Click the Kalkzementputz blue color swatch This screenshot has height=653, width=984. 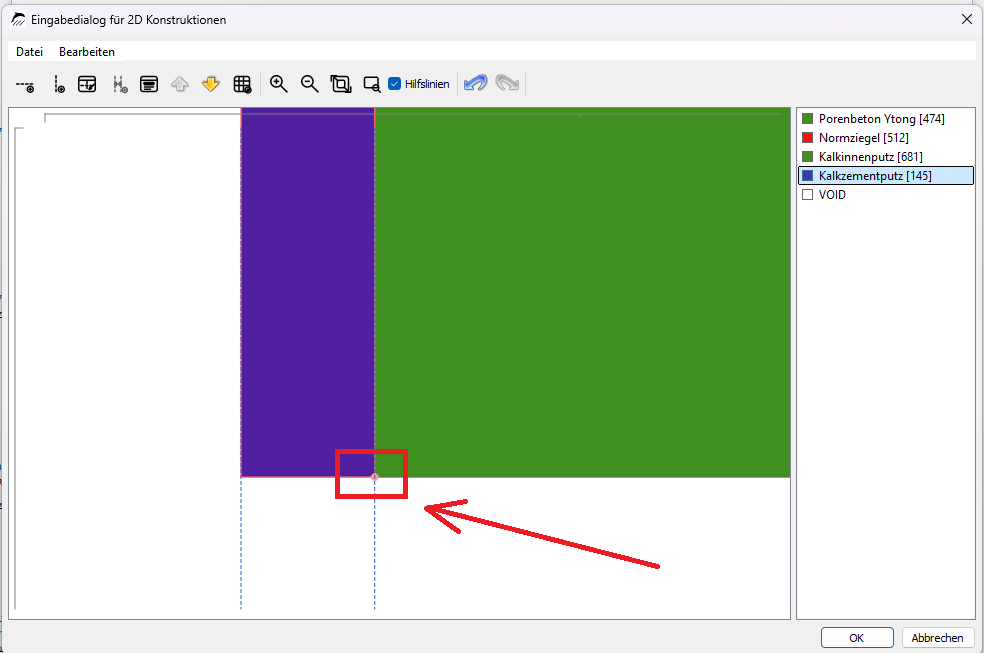coord(808,176)
